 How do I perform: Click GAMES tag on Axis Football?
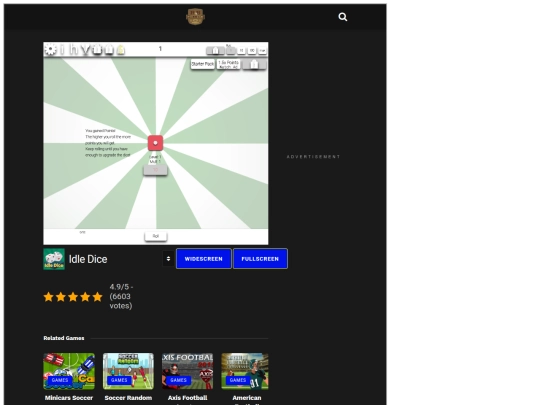[x=178, y=380]
